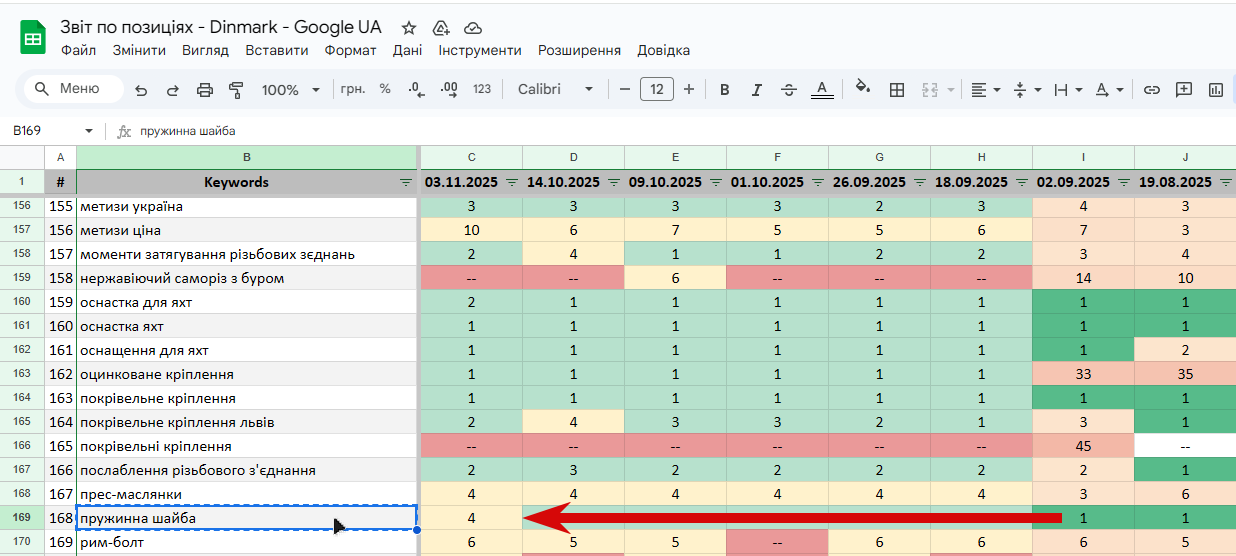Open the filter on 01.10.2025 column
This screenshot has height=556, width=1236.
pos(817,183)
